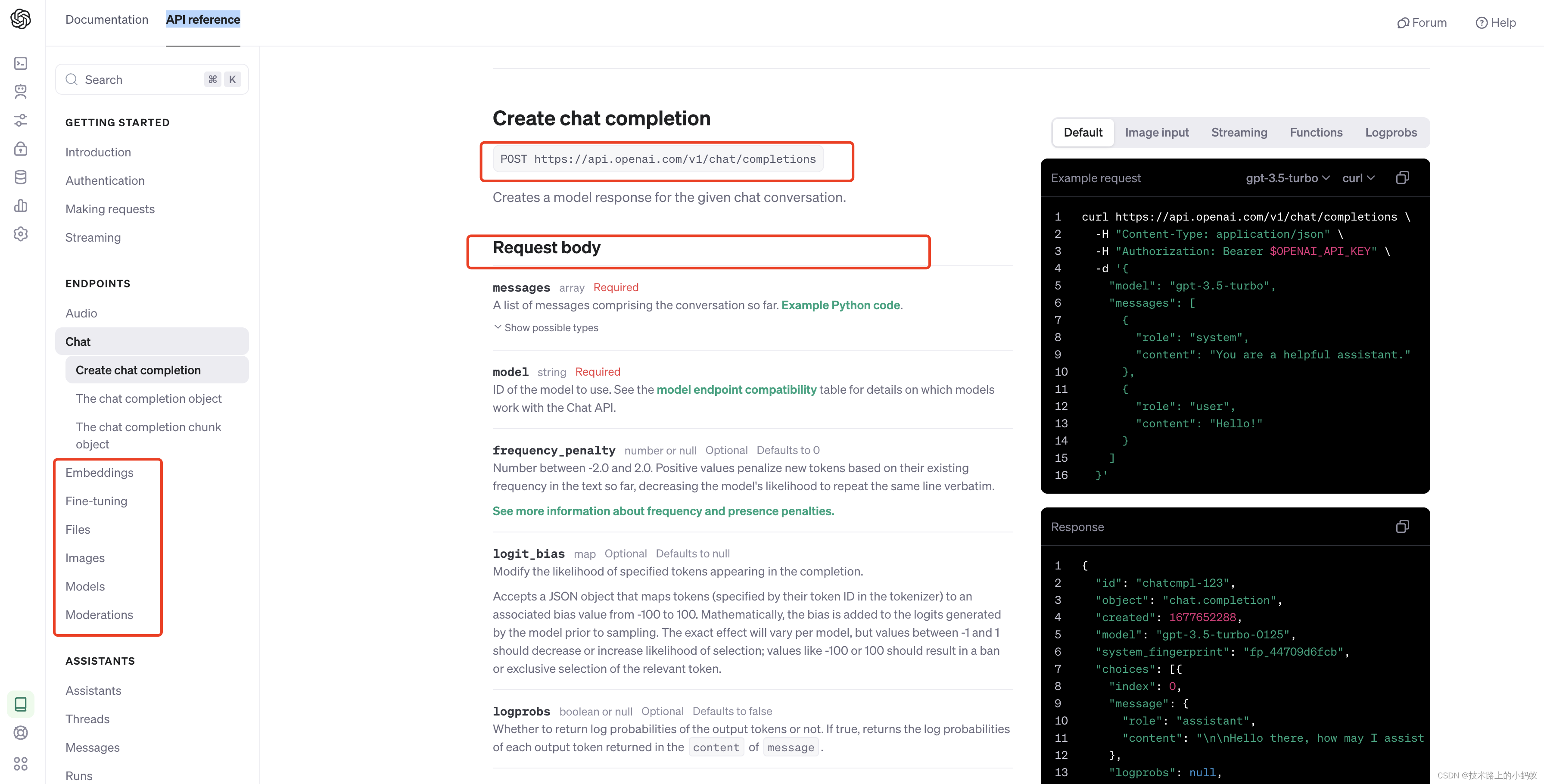
Task: Open the Playground terminal icon
Action: coord(20,63)
